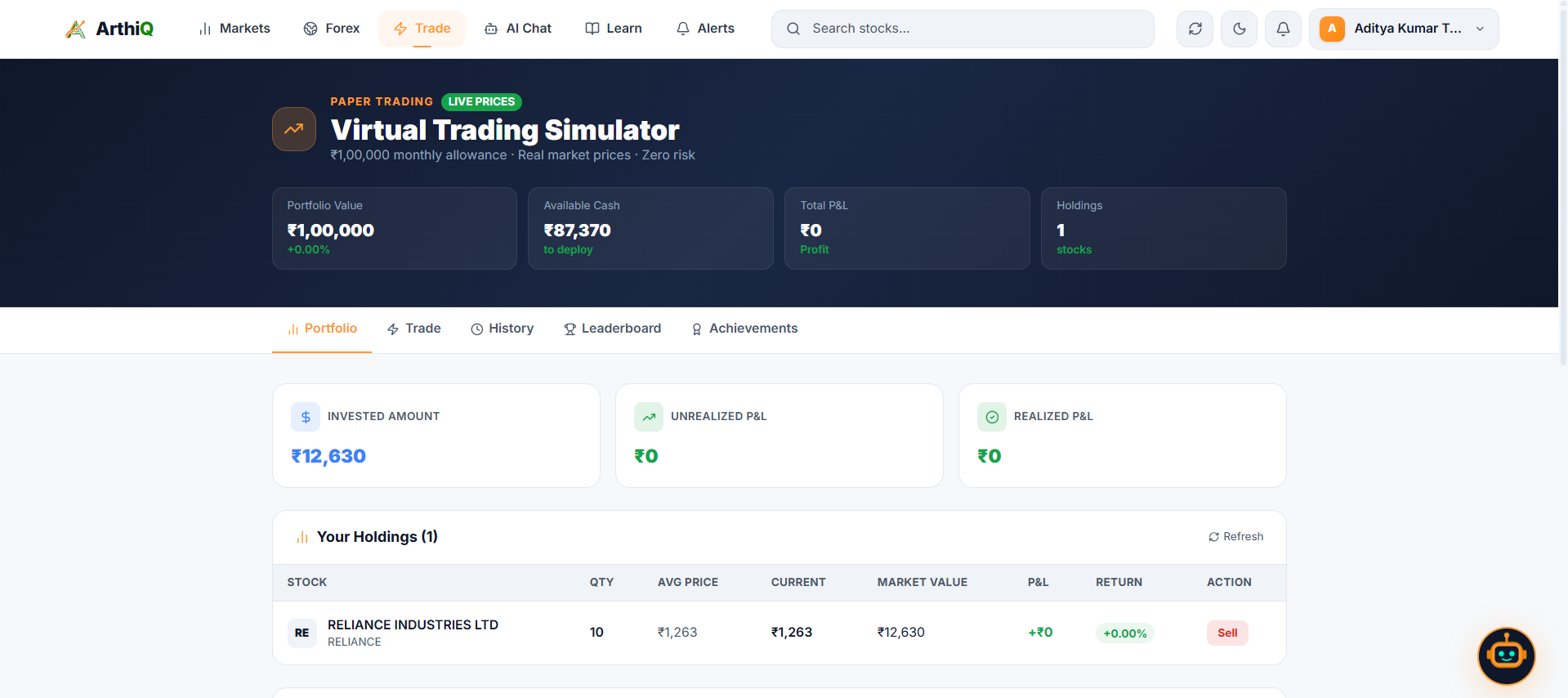This screenshot has width=1568, height=698.
Task: Switch to the Trade tab below the banner
Action: (x=413, y=329)
